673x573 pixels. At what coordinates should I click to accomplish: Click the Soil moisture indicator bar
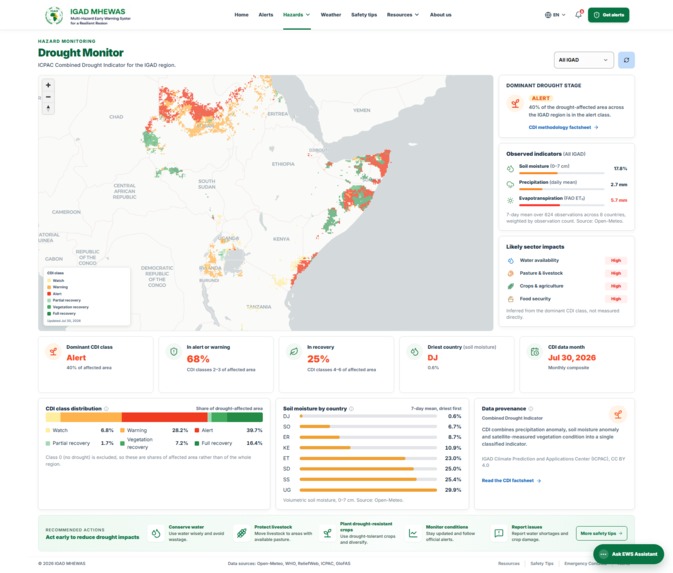coord(561,173)
